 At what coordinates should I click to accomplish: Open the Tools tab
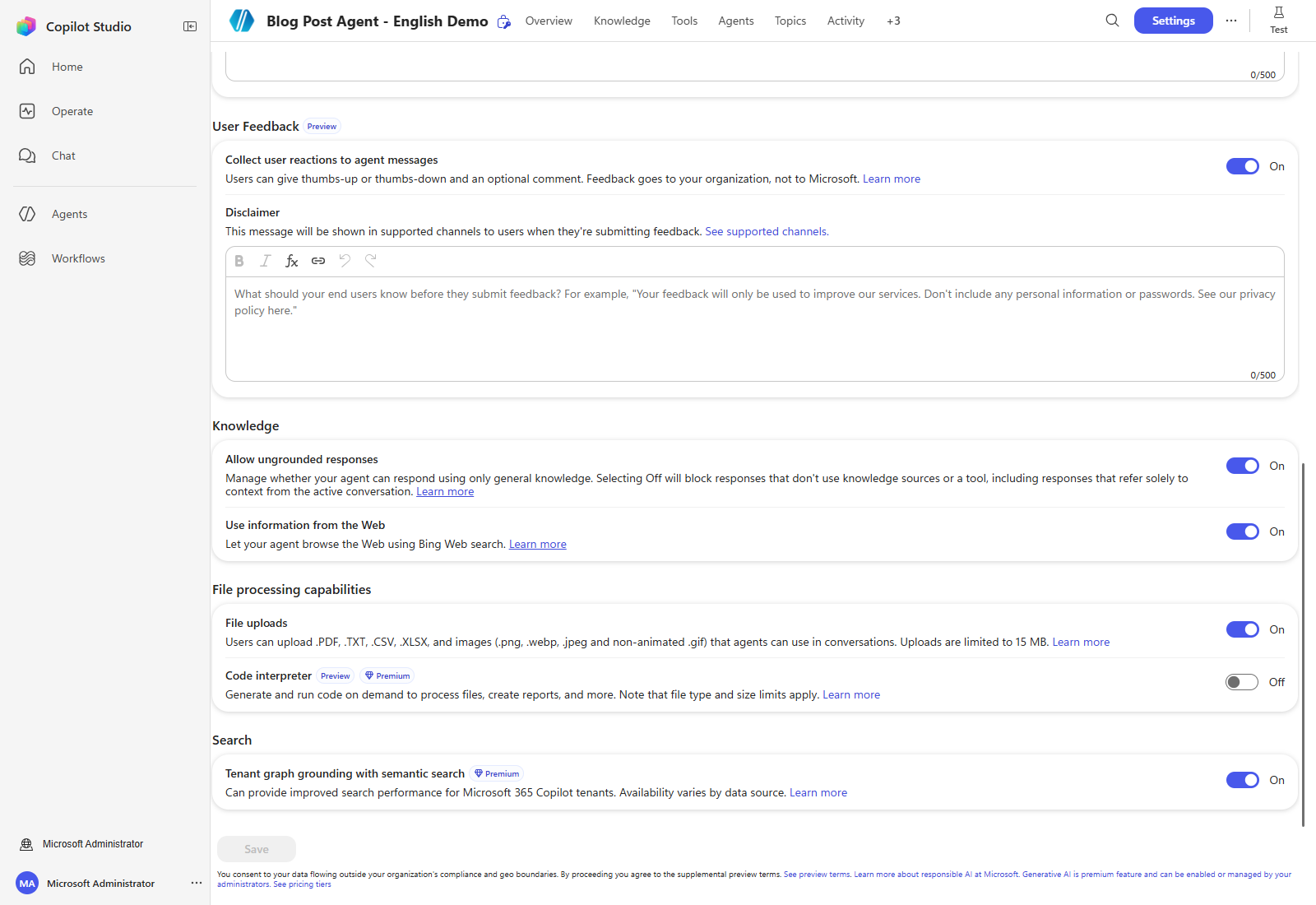684,21
